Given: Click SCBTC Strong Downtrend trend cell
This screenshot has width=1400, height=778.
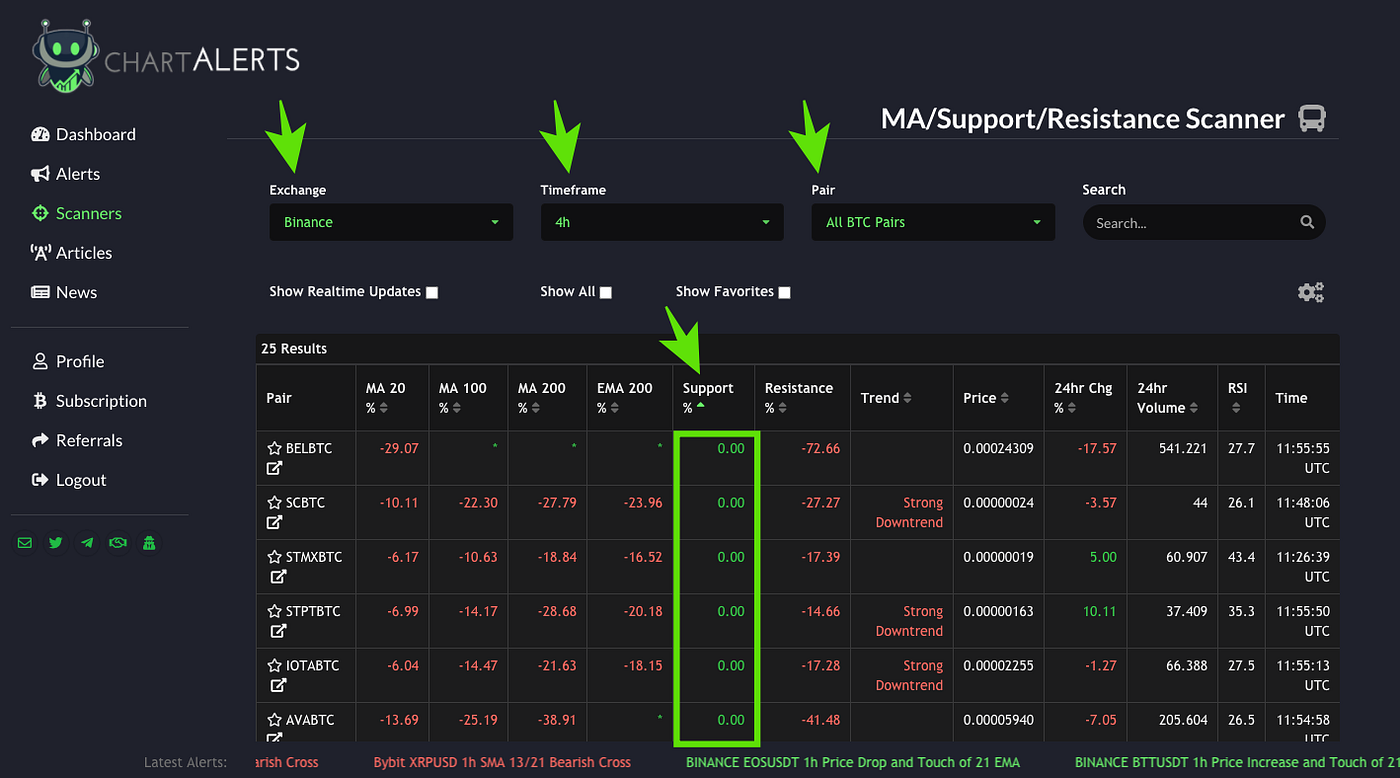Looking at the screenshot, I should pos(909,512).
